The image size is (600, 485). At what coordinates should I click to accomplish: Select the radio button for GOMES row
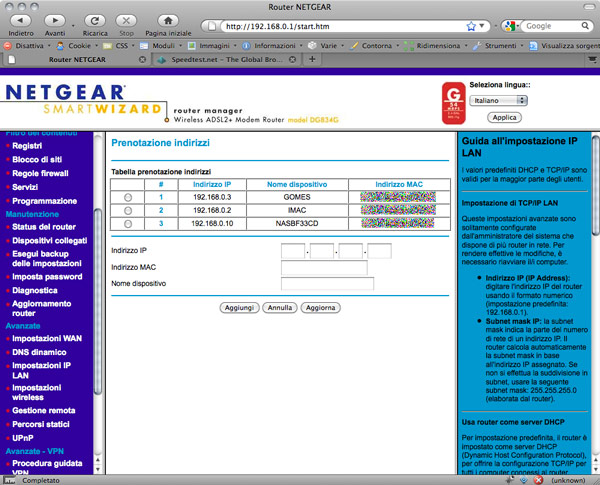[x=128, y=197]
